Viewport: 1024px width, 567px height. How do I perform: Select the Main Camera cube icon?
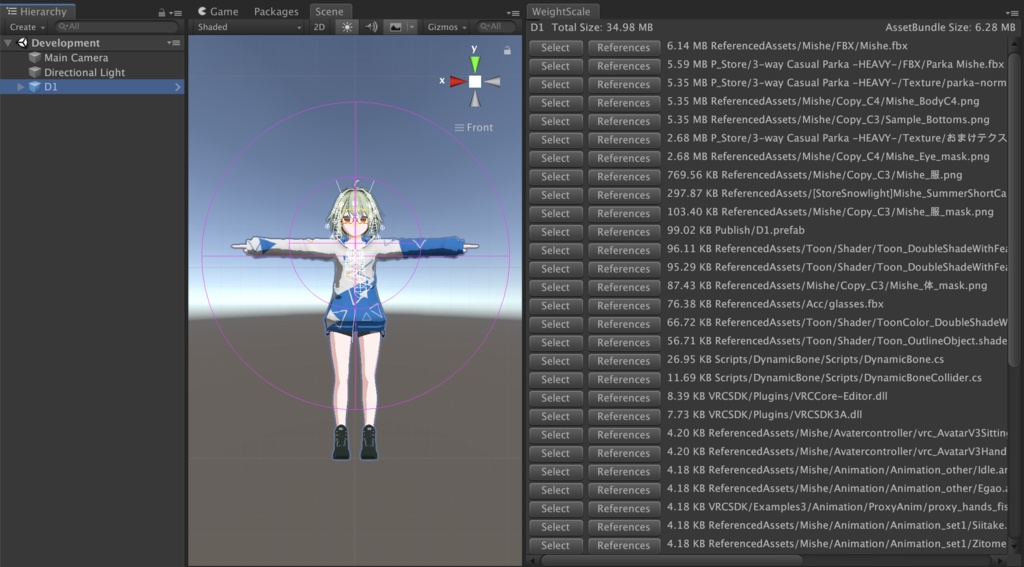pyautogui.click(x=35, y=57)
